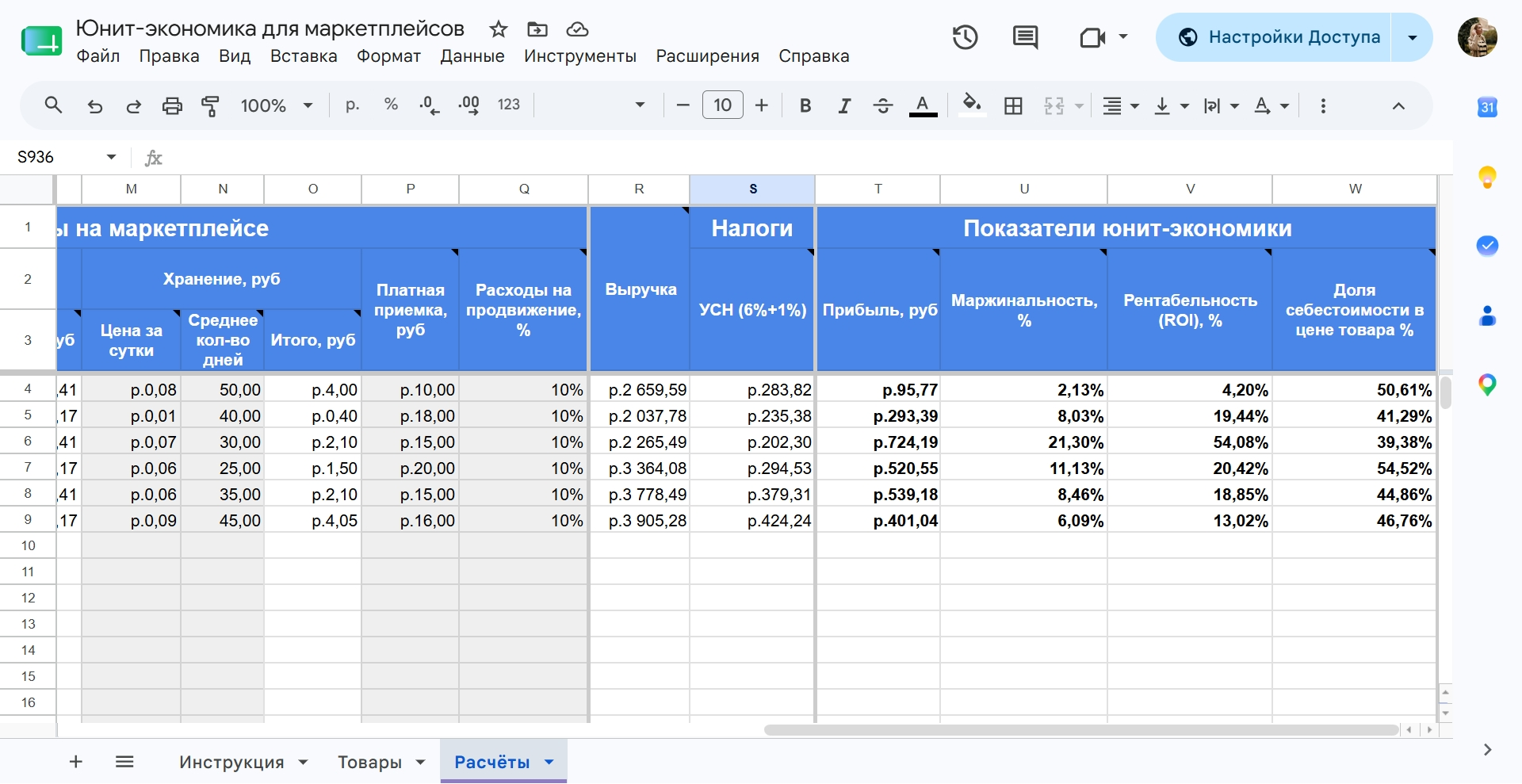
Task: Decrease font size with minus button
Action: [x=683, y=105]
